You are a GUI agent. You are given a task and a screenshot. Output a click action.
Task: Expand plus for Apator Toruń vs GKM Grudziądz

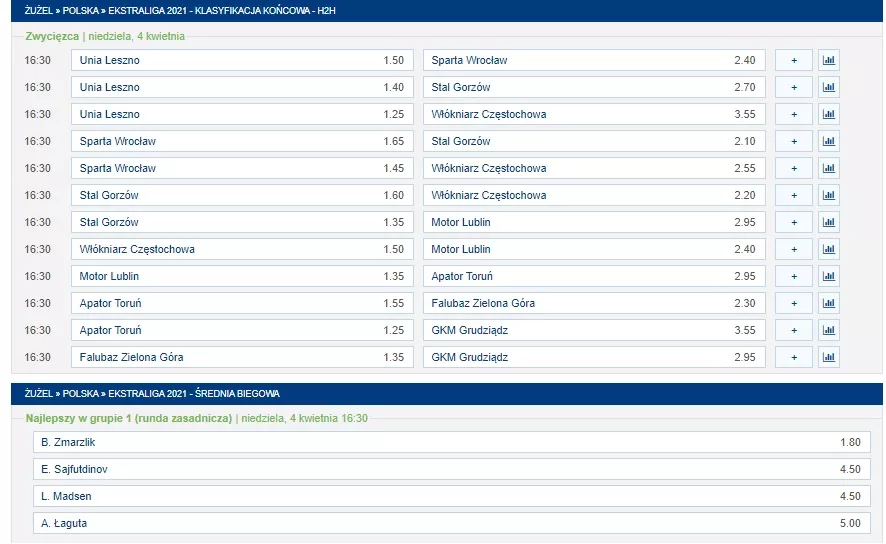794,330
